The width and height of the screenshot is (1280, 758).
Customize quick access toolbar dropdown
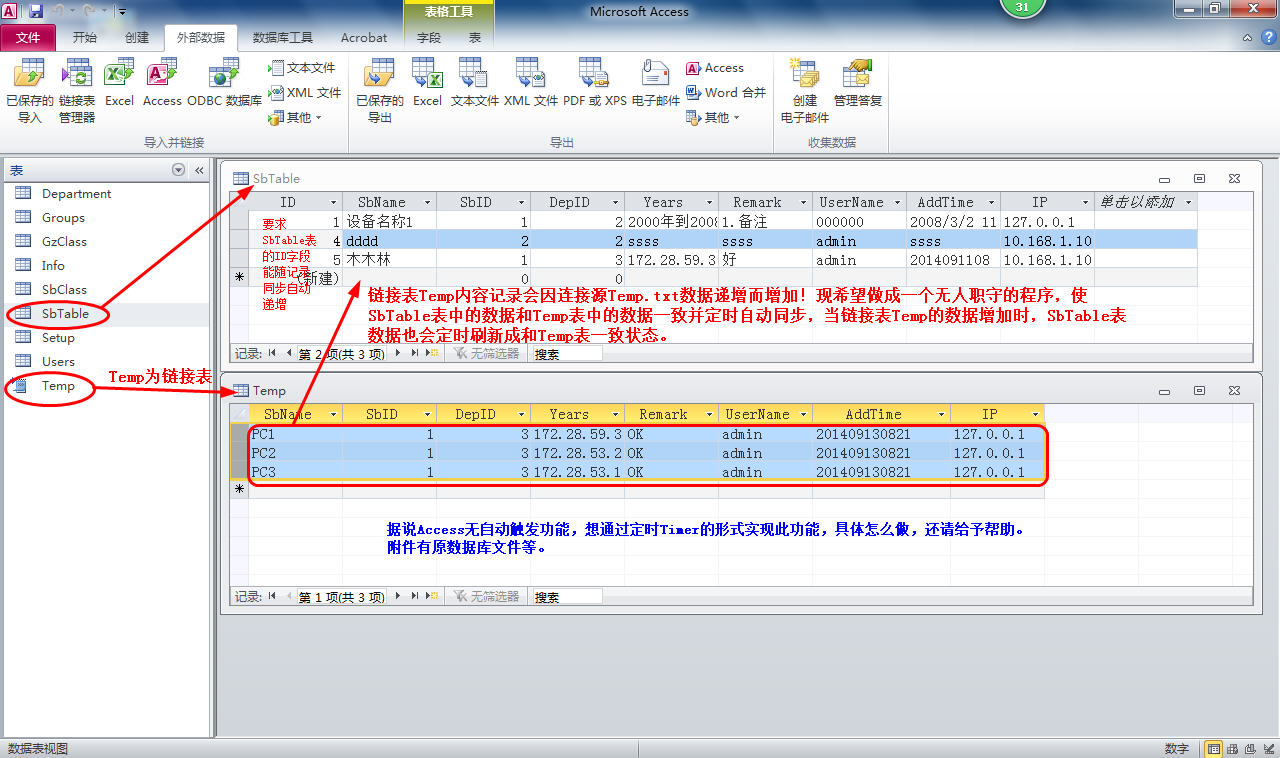click(x=122, y=12)
